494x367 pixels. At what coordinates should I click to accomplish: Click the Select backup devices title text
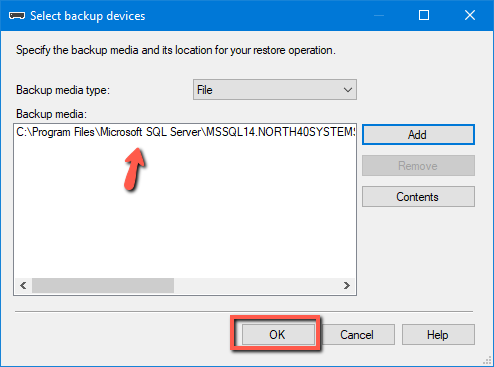[88, 16]
